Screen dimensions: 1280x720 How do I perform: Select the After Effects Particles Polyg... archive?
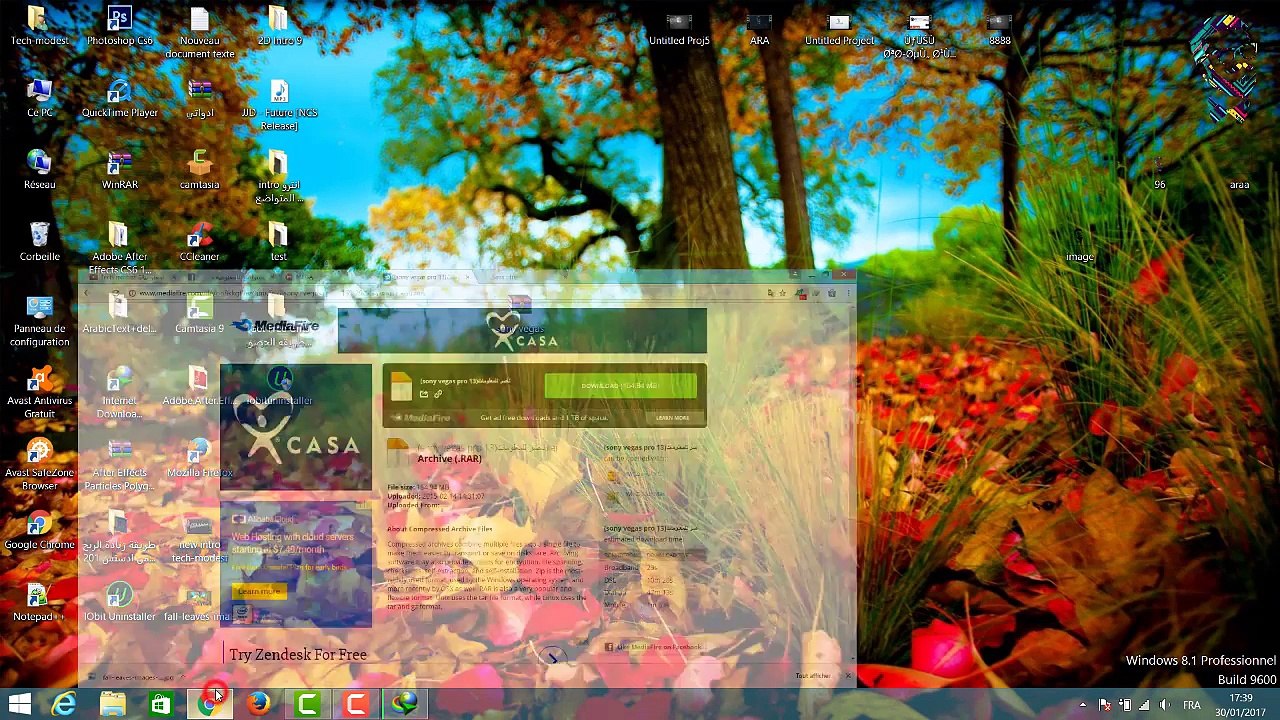click(x=119, y=465)
